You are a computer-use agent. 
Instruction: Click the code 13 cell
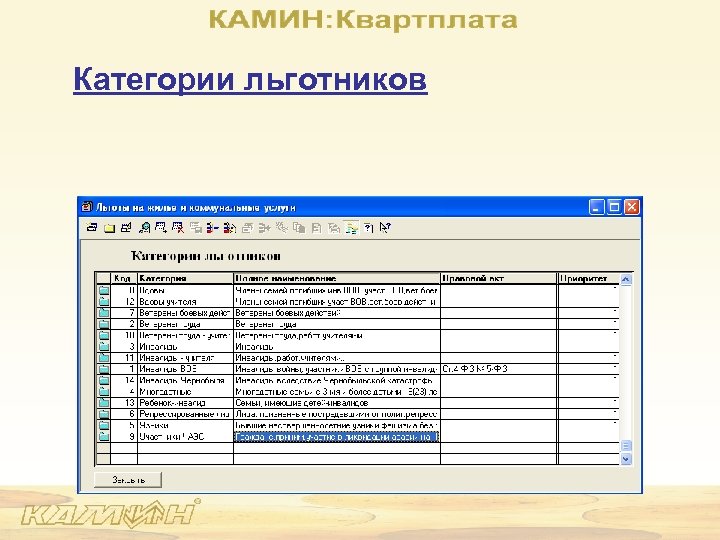(x=124, y=403)
